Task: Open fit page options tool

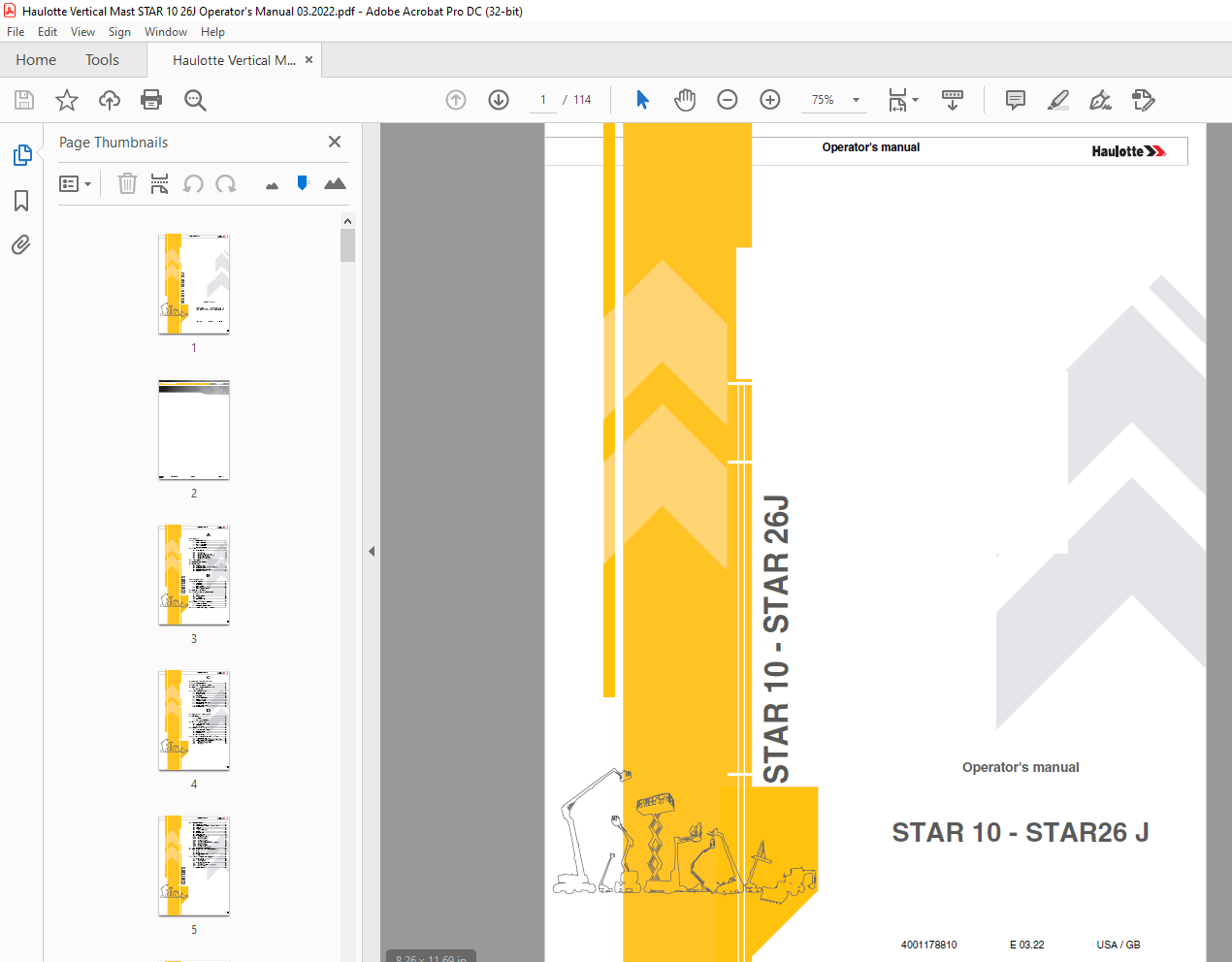Action: tap(897, 100)
